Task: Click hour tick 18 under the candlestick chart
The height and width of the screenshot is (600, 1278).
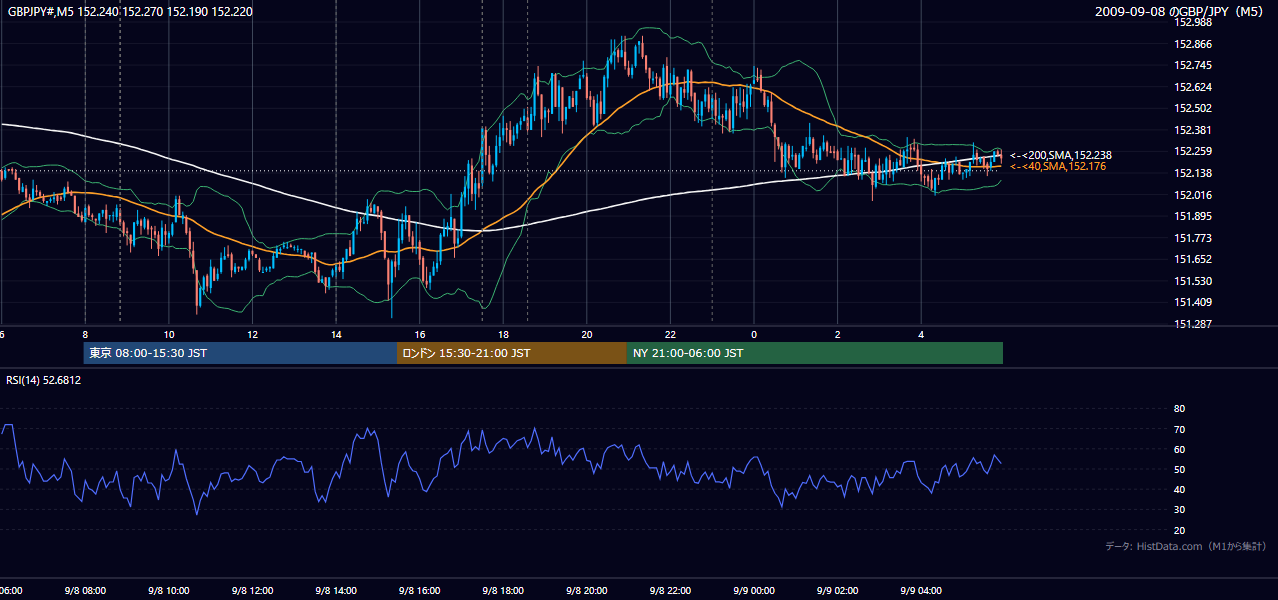Action: pyautogui.click(x=503, y=334)
